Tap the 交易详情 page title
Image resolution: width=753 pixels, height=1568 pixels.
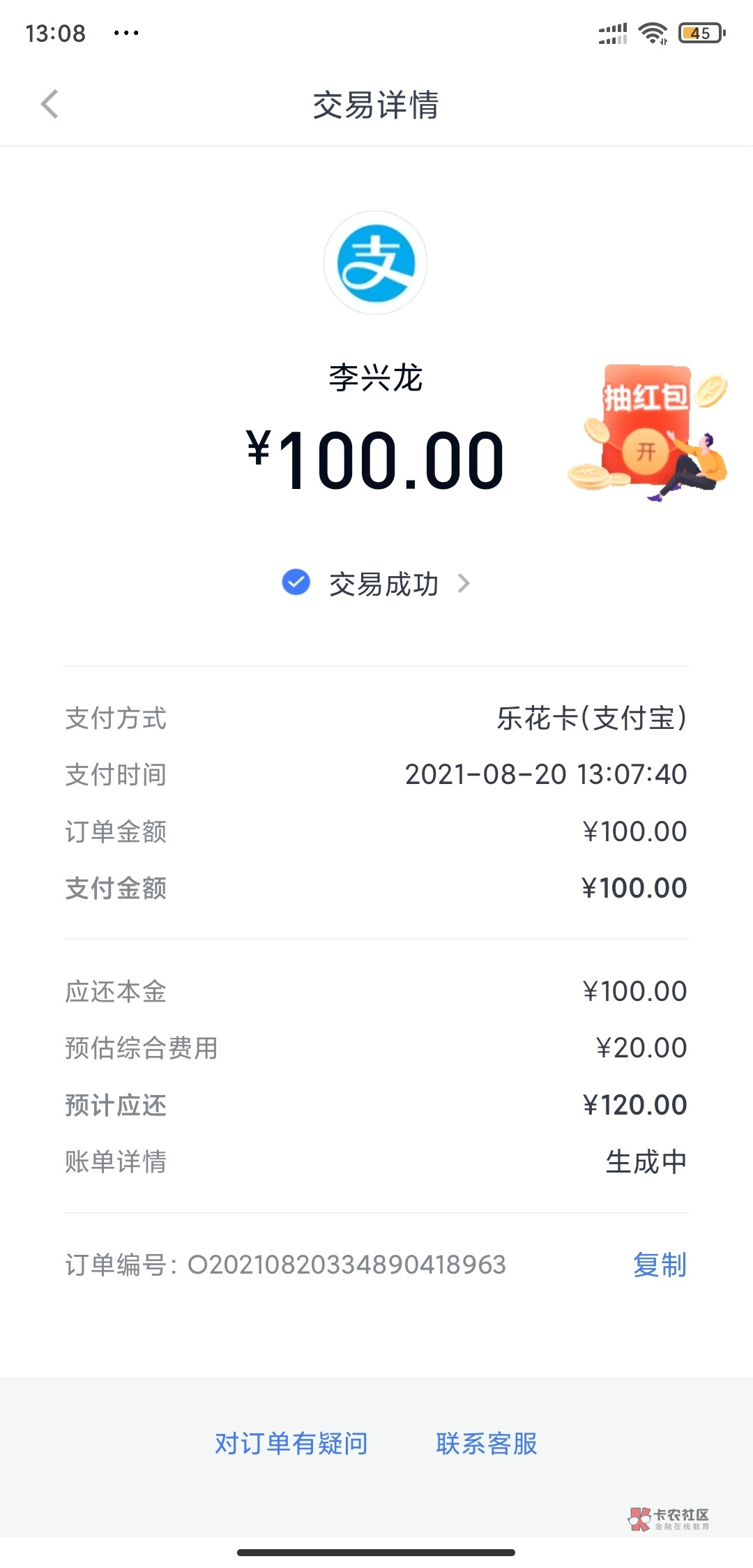tap(376, 105)
